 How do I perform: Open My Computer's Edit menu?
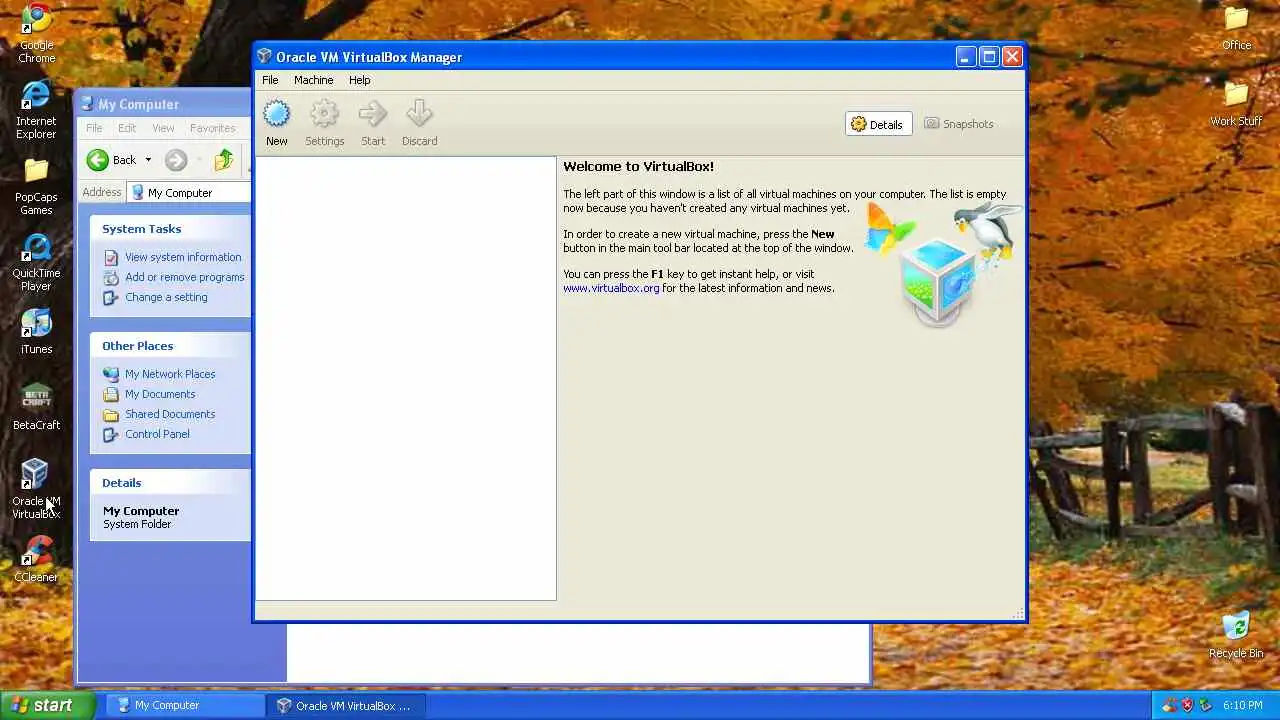[x=127, y=128]
